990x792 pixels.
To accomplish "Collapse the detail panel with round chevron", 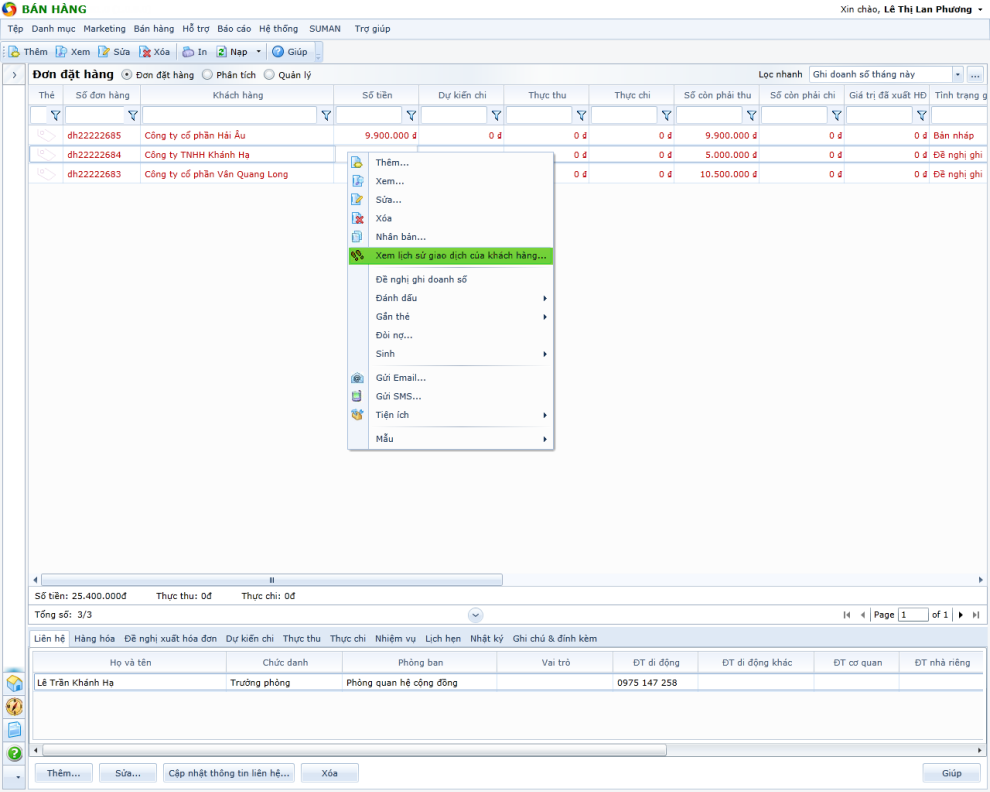I will (x=475, y=615).
